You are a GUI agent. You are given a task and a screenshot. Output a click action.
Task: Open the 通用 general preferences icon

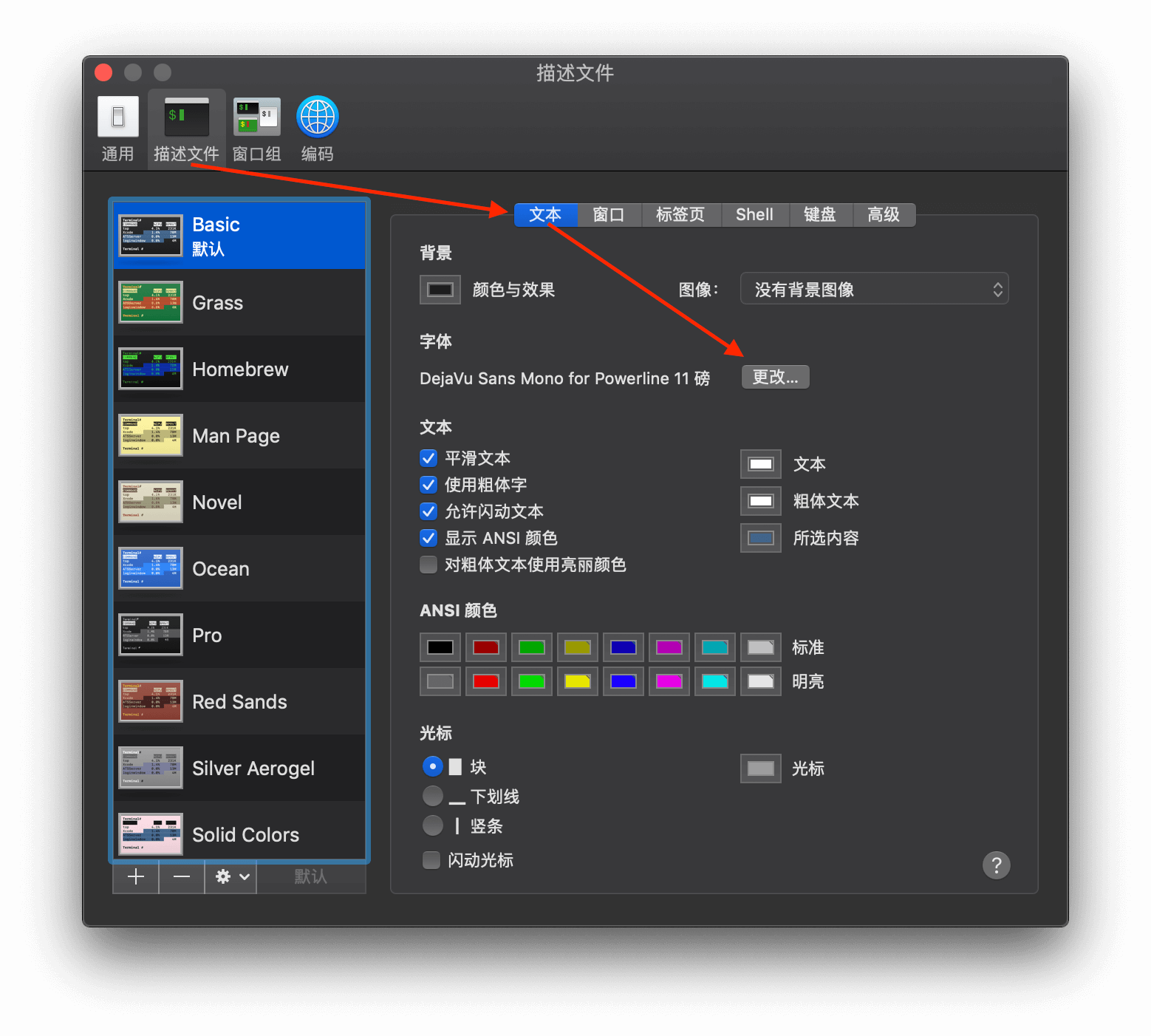[x=117, y=117]
